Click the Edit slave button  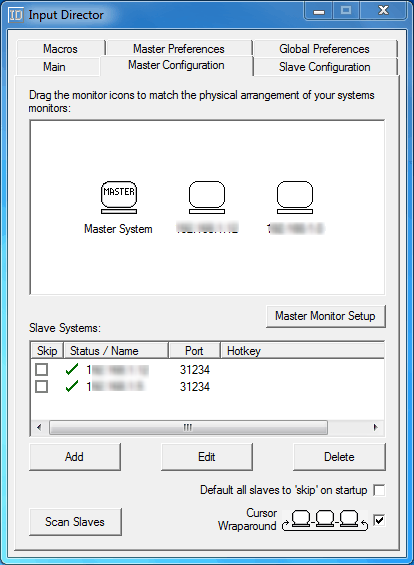207,457
